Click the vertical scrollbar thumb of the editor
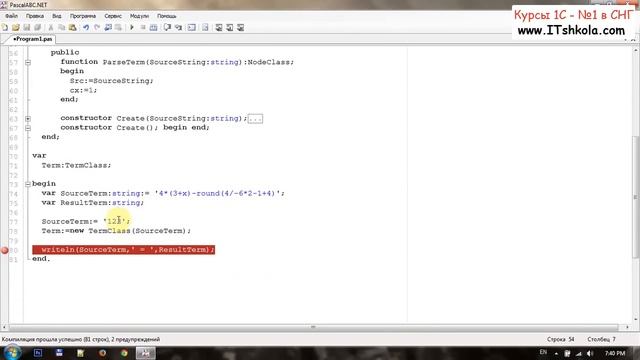 coord(636,196)
